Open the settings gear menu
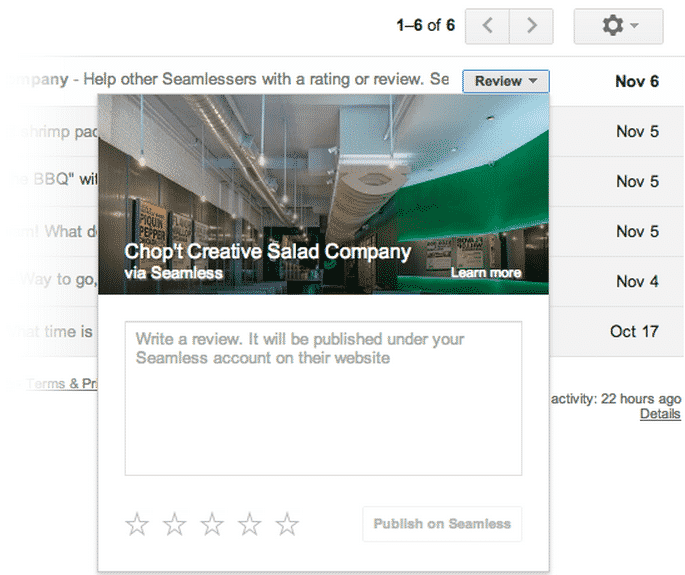 (618, 26)
